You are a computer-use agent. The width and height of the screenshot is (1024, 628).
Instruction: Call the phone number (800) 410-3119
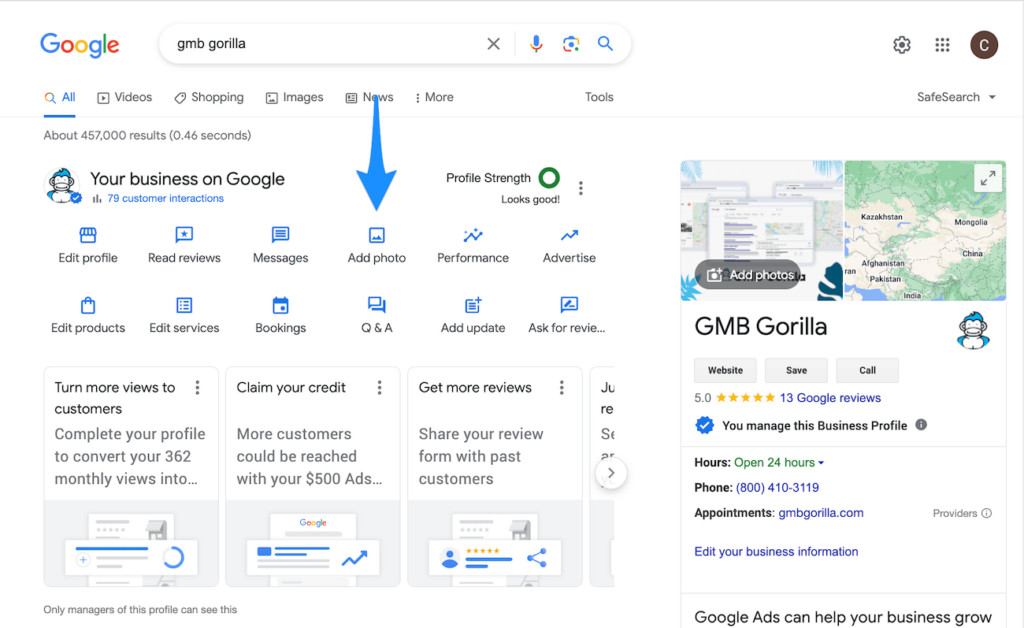tap(777, 488)
